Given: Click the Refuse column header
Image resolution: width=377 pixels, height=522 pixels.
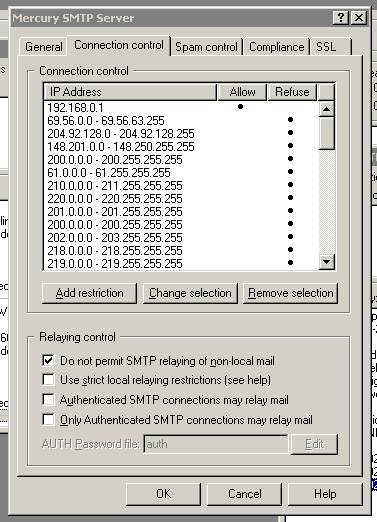Looking at the screenshot, I should 292,92.
